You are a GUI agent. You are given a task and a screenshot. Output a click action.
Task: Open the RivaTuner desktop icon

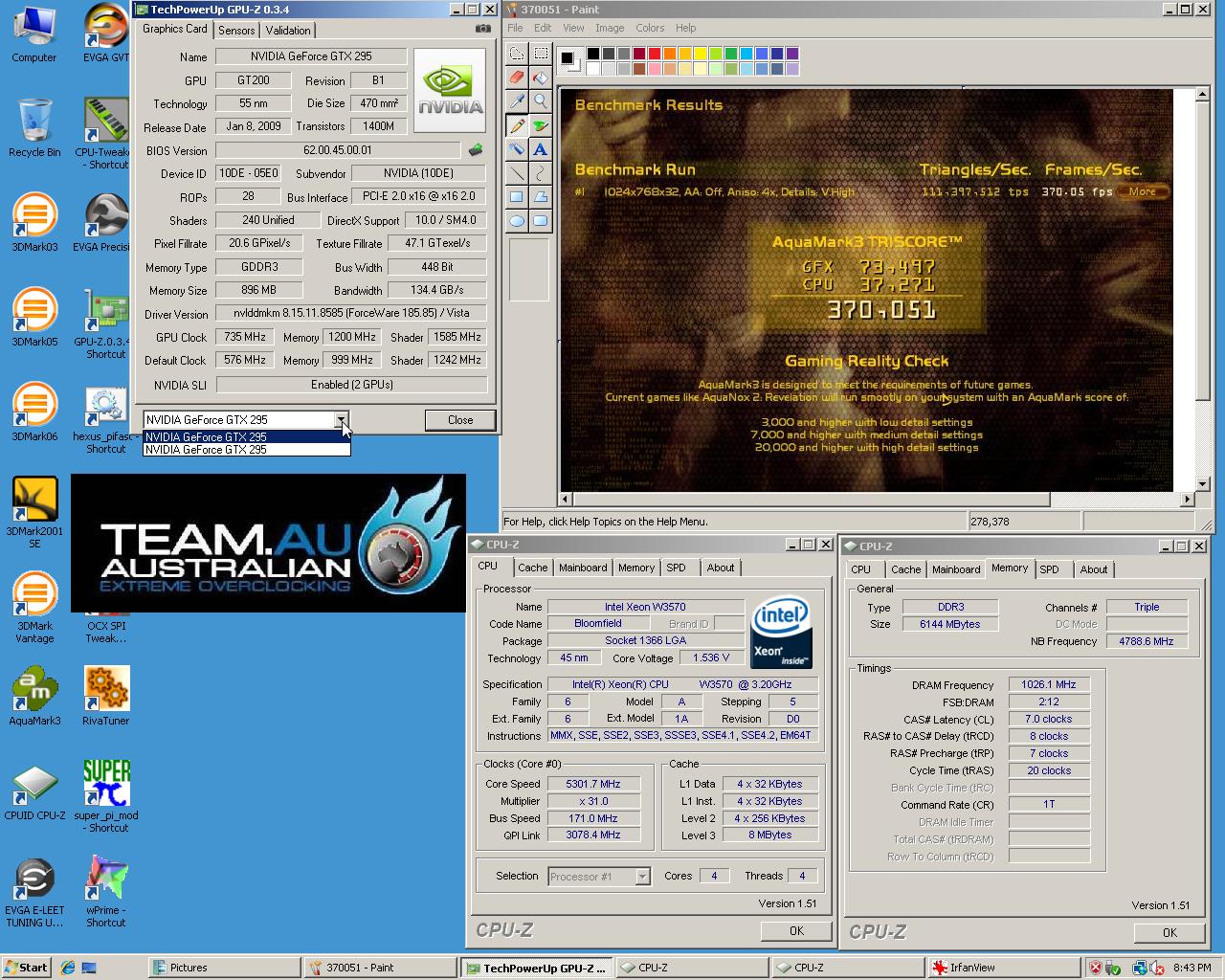coord(105,696)
